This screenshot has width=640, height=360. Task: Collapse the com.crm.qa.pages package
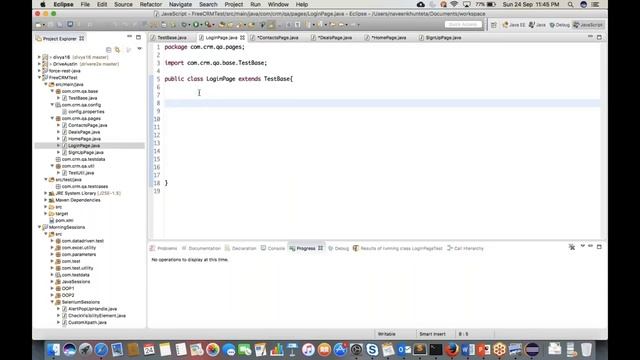pos(52,118)
